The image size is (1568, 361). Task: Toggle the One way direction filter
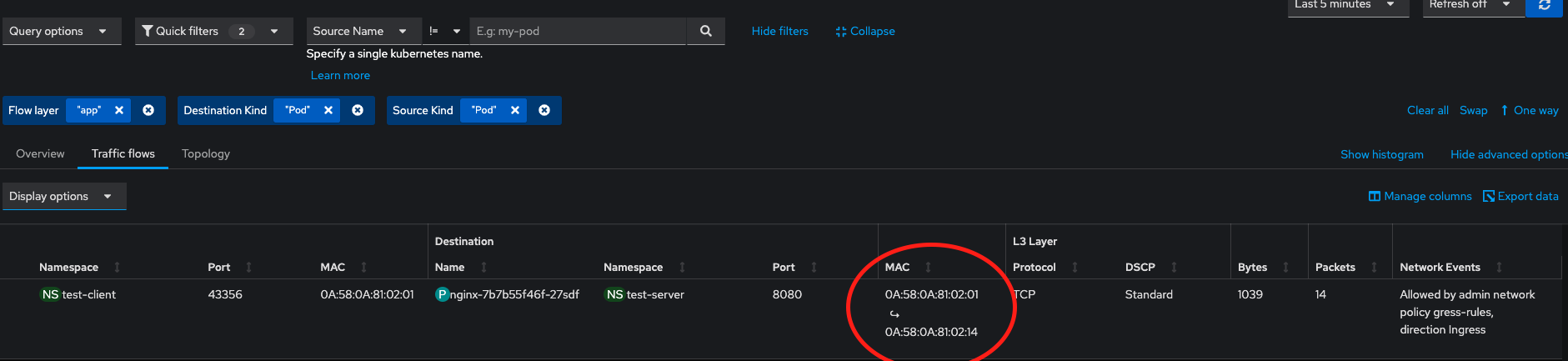(1530, 110)
